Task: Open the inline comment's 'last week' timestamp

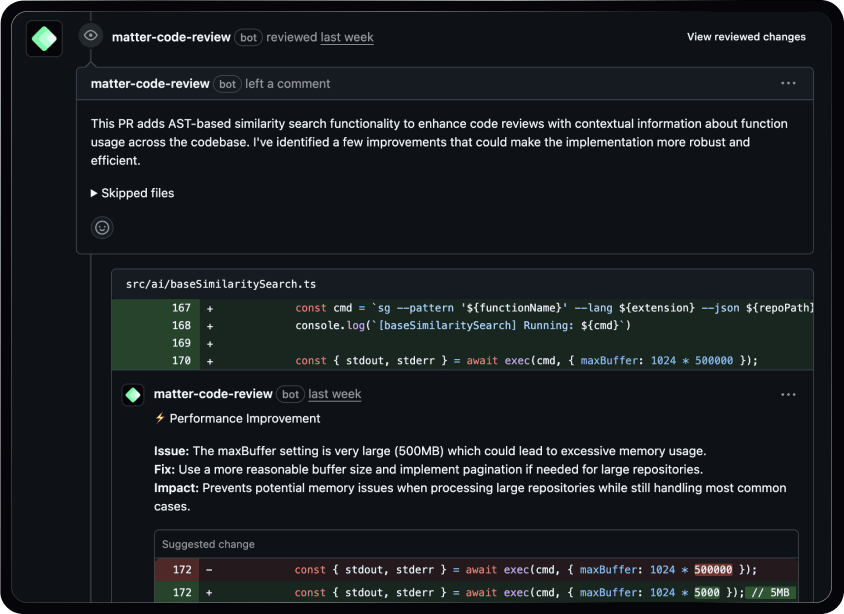Action: pyautogui.click(x=334, y=394)
